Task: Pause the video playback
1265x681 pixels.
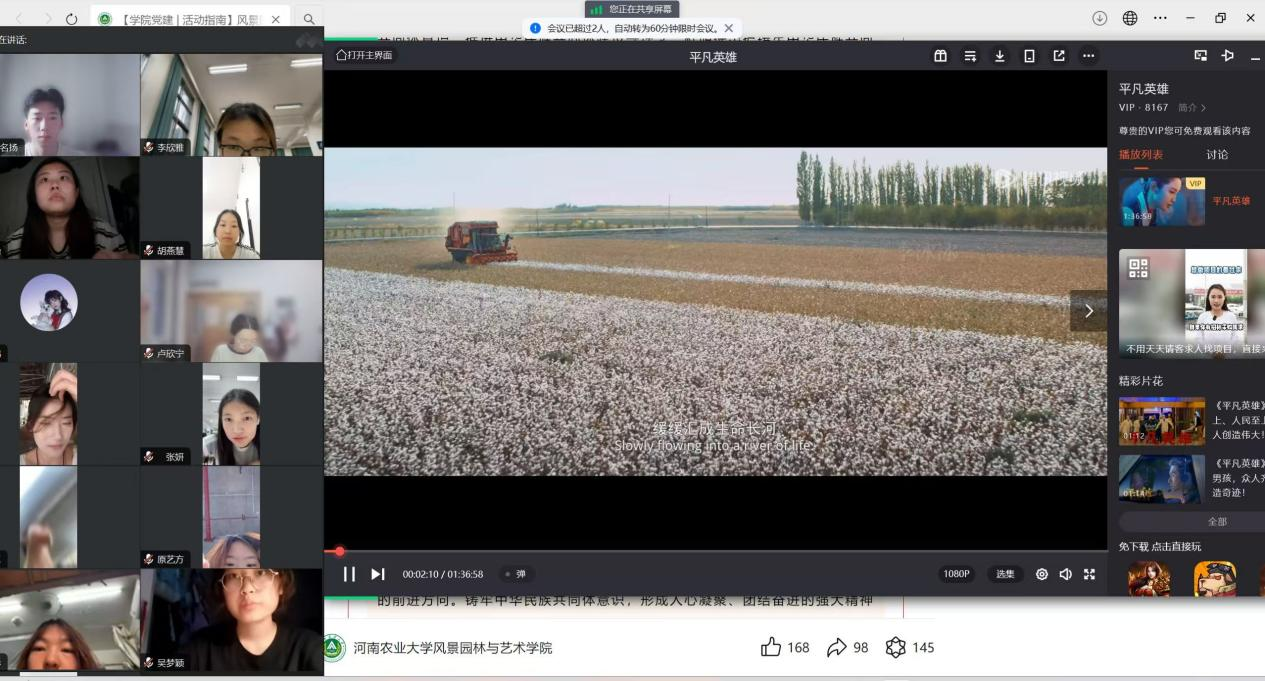Action: click(349, 574)
